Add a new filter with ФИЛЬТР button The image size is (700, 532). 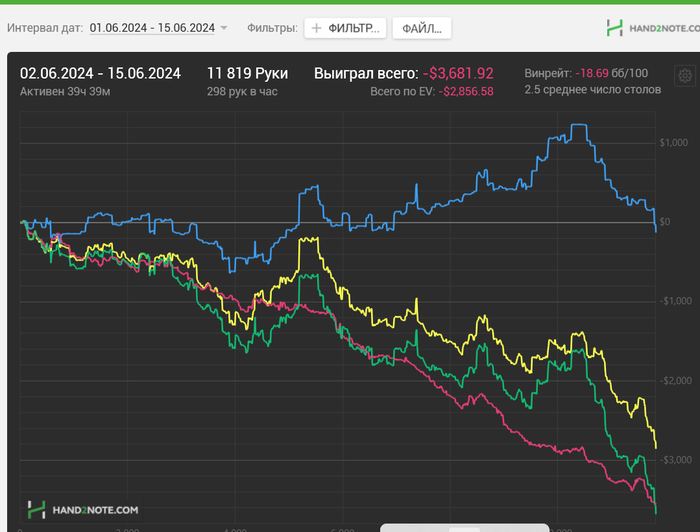(345, 28)
